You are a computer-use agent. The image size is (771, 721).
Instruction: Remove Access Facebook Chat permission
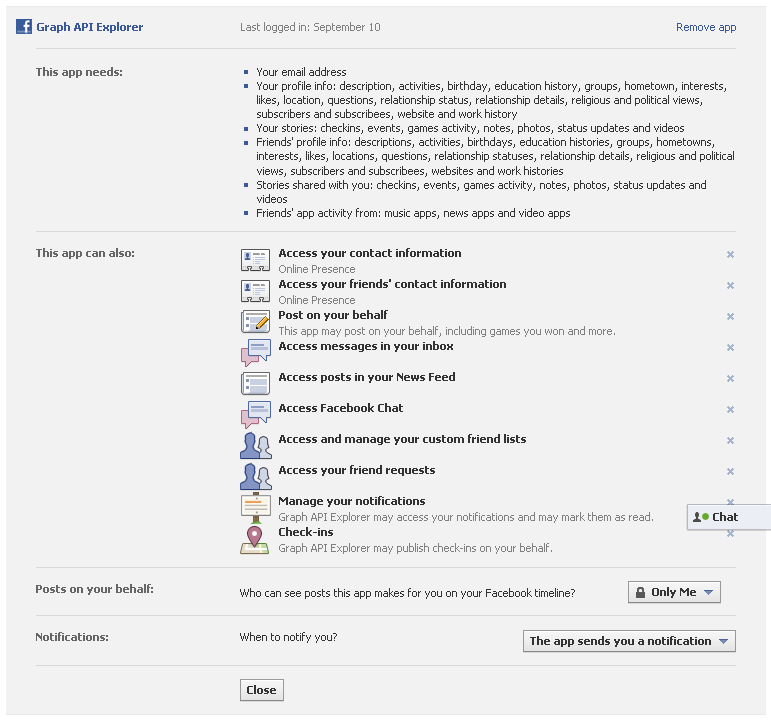pos(730,410)
